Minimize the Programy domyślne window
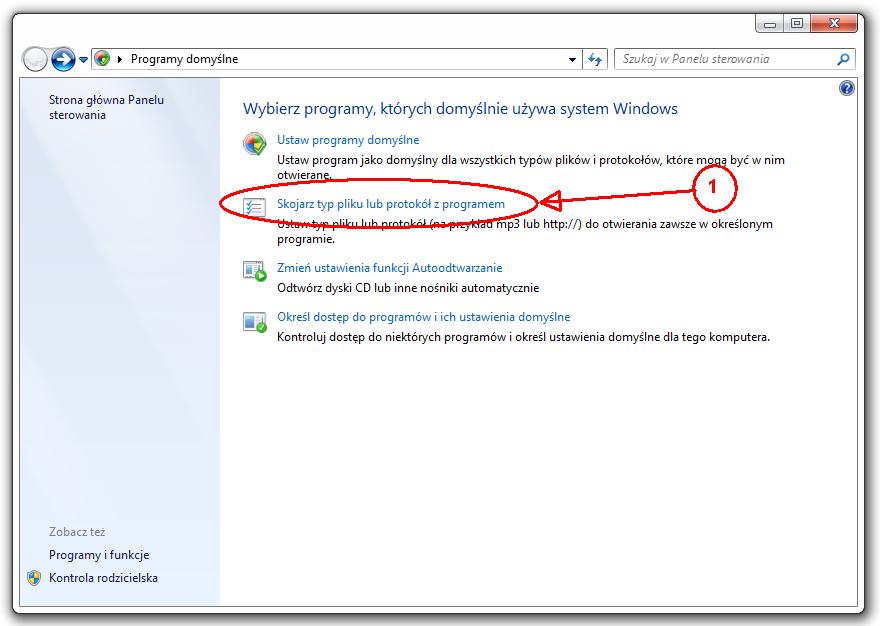The width and height of the screenshot is (880, 626). click(770, 24)
